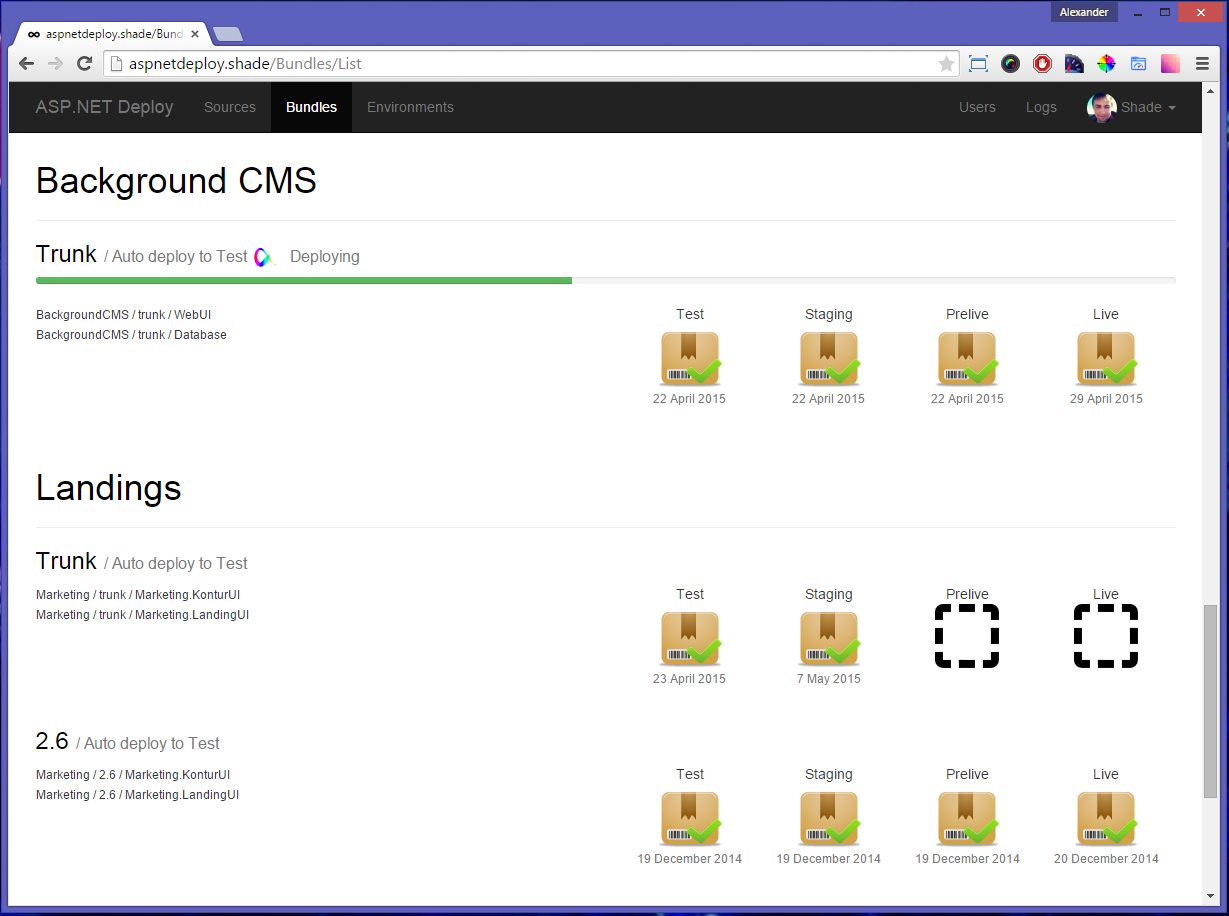Click the "29 April 2015" date
The height and width of the screenshot is (916, 1229).
[1106, 399]
